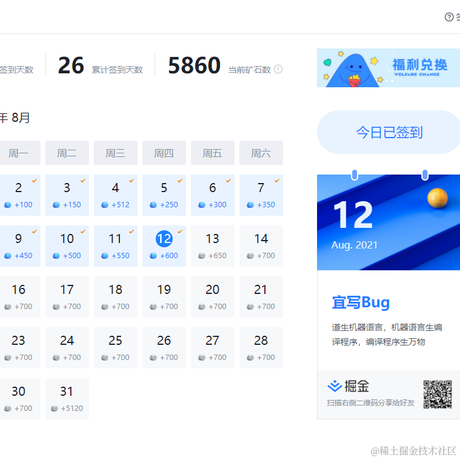460x460 pixels.
Task: Open the 福利兑换 welfare exchange banner
Action: click(x=388, y=68)
